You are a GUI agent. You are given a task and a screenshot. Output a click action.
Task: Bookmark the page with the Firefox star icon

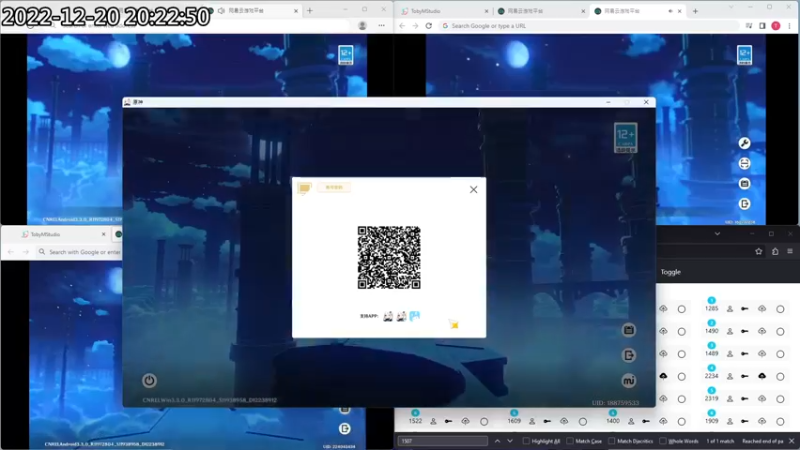click(759, 252)
